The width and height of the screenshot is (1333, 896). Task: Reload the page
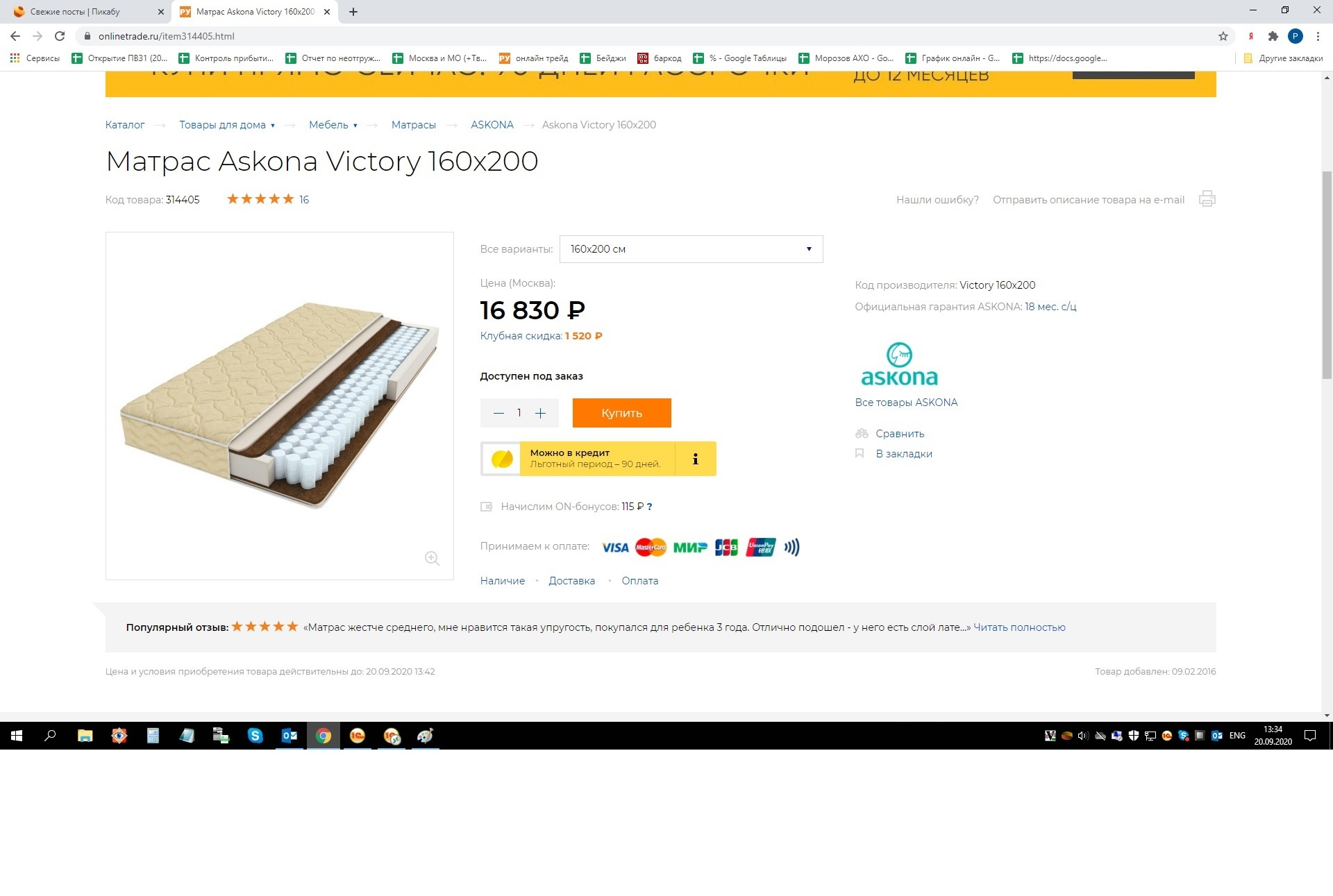click(60, 36)
